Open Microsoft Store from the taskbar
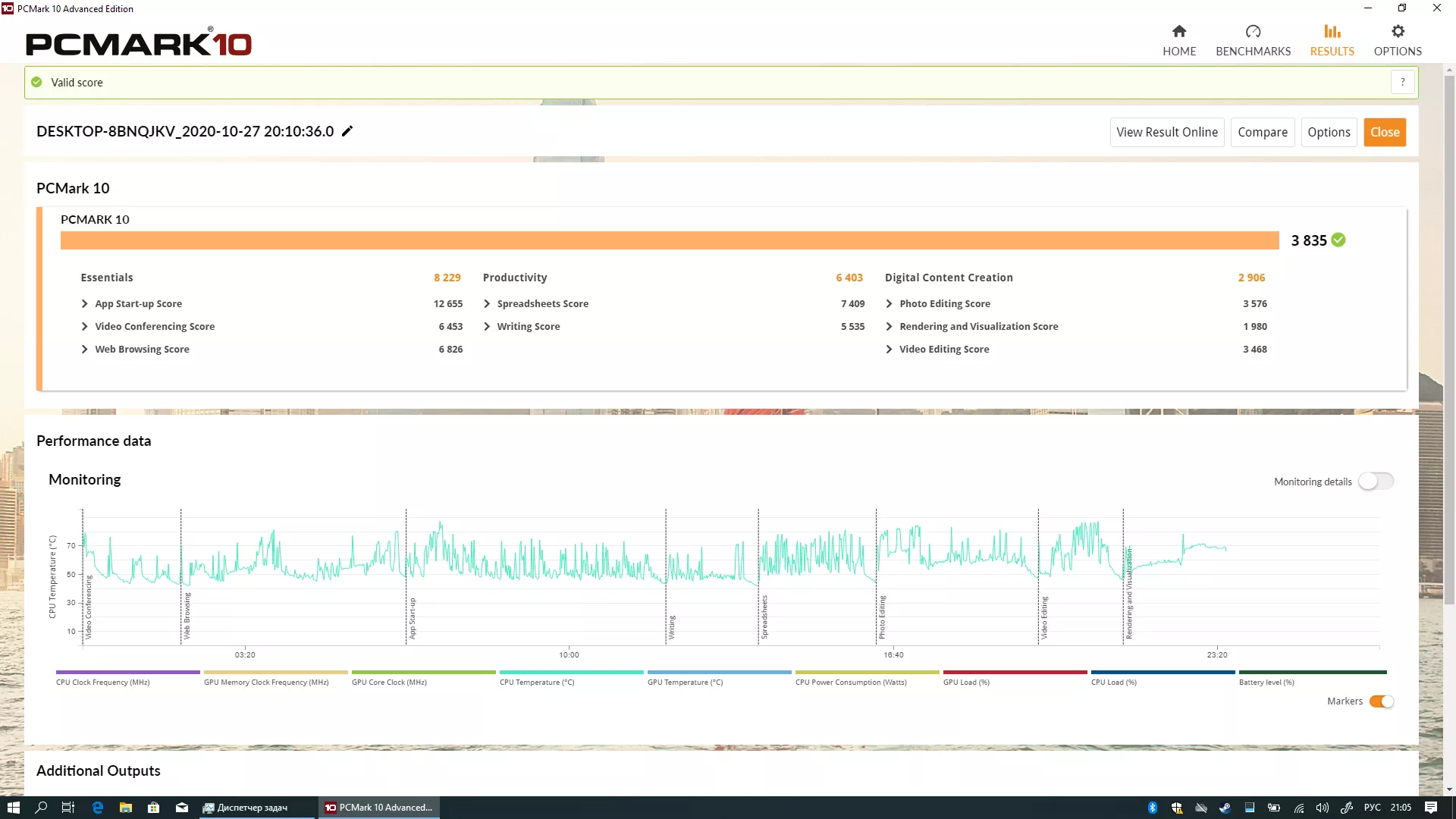1456x819 pixels. pyautogui.click(x=153, y=808)
